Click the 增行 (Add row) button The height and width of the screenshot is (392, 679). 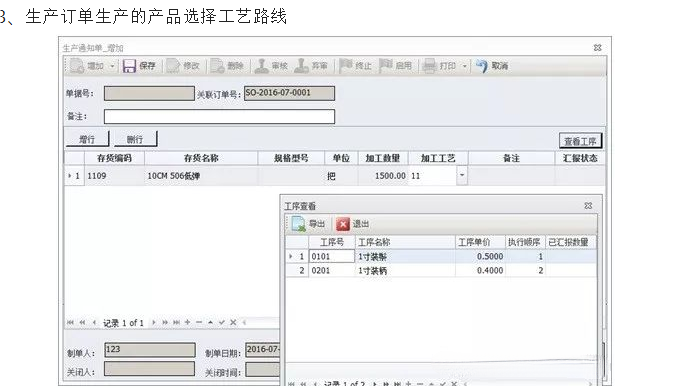[87, 139]
